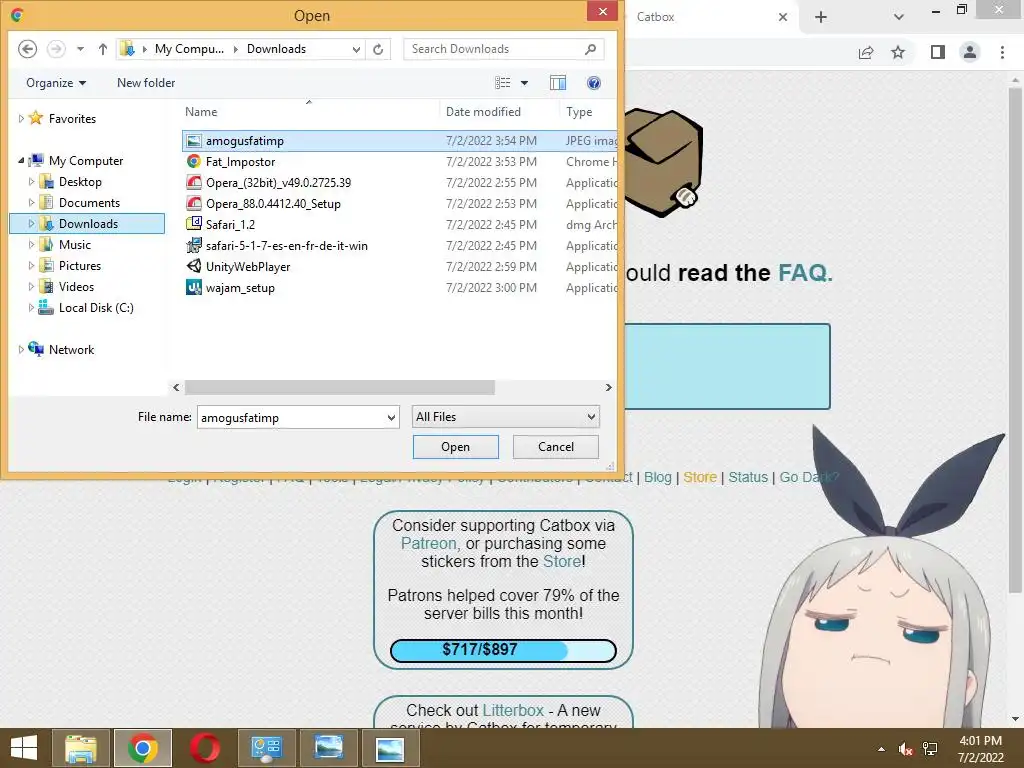
Task: Click the $717/$897 donation progress bar
Action: click(503, 650)
